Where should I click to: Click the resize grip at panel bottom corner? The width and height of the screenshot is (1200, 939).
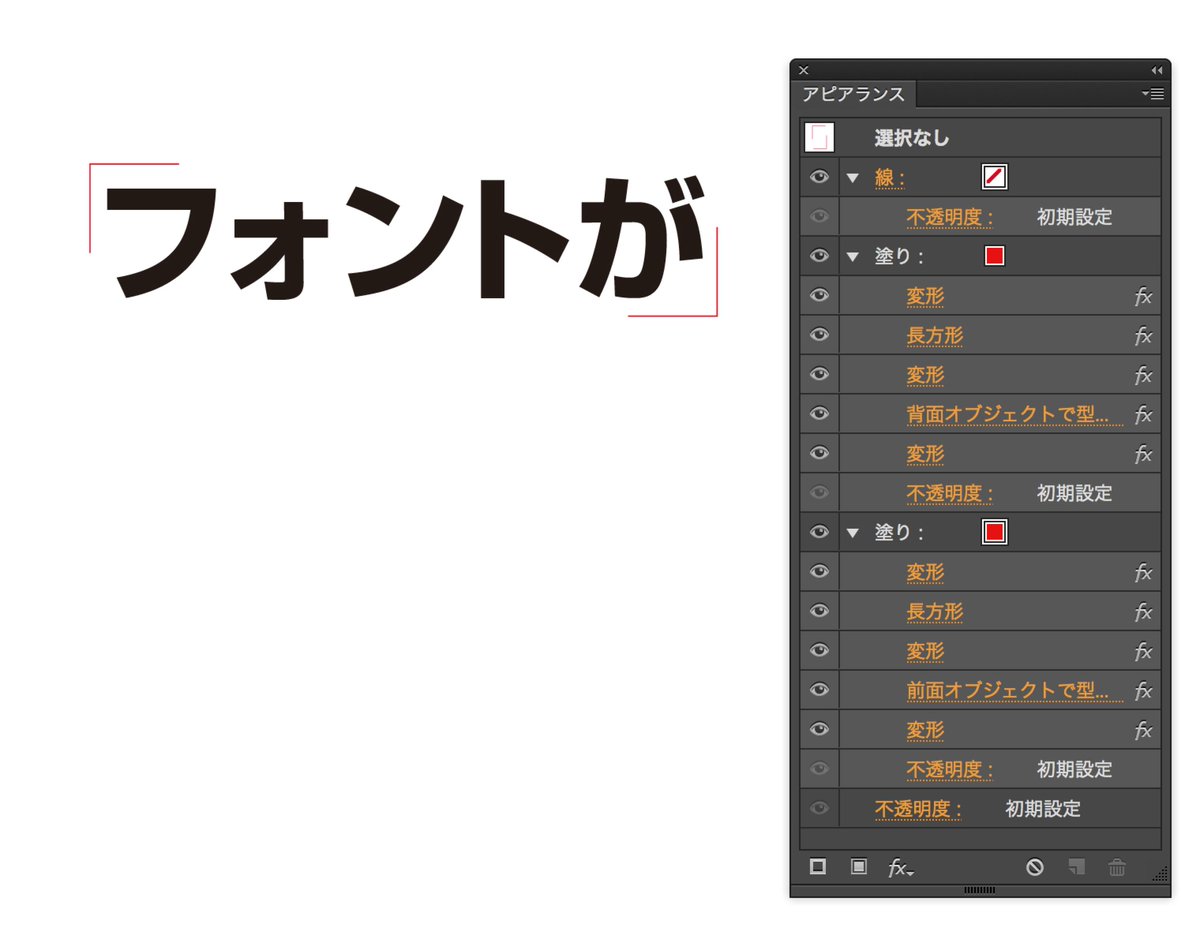[1160, 873]
